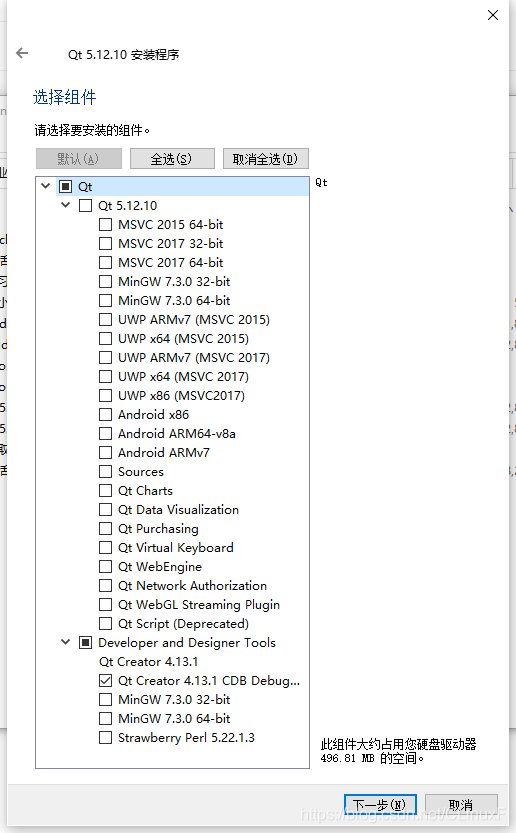Close the Qt installer window

pyautogui.click(x=493, y=15)
